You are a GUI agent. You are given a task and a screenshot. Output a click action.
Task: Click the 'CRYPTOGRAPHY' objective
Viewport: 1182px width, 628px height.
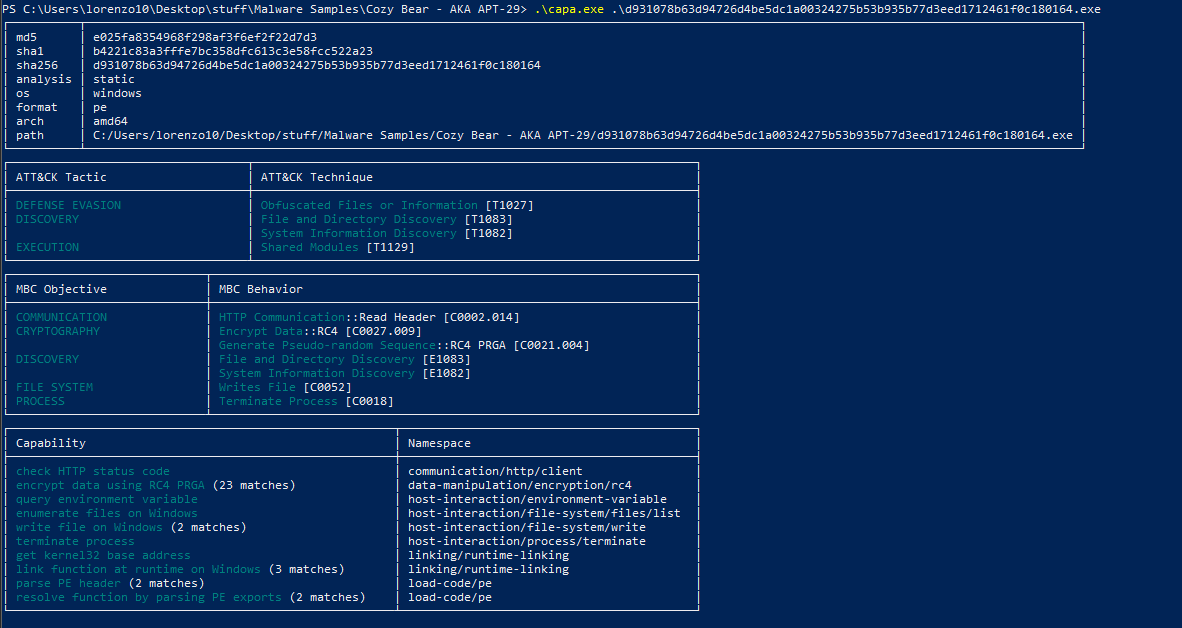[58, 331]
